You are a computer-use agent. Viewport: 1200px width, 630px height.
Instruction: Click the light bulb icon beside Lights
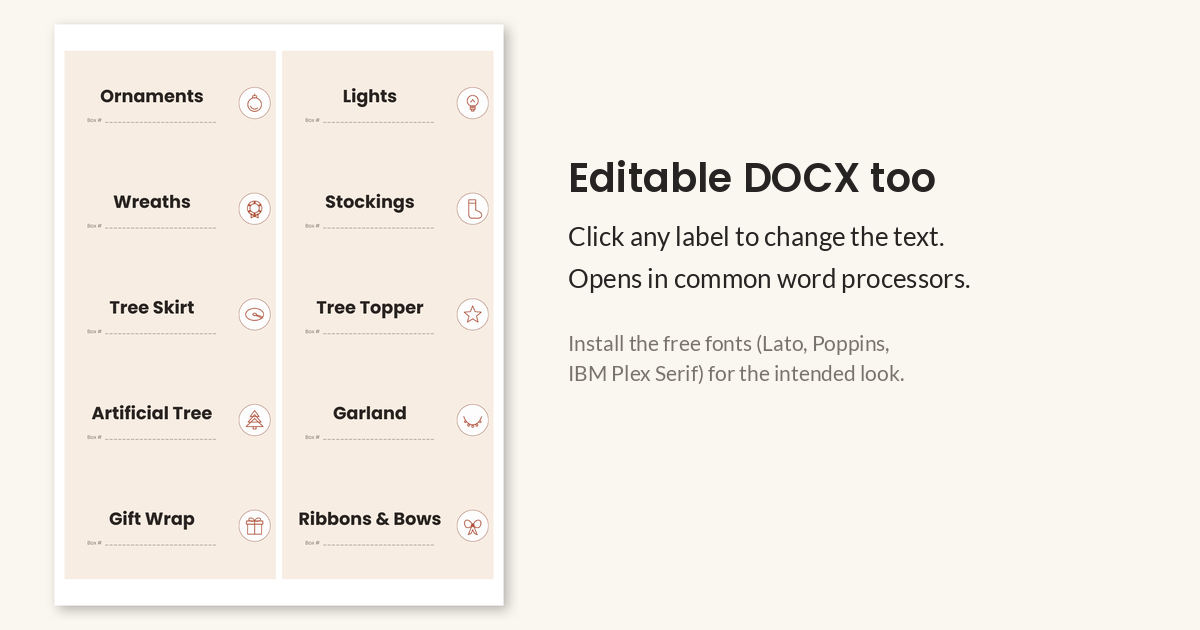(473, 103)
